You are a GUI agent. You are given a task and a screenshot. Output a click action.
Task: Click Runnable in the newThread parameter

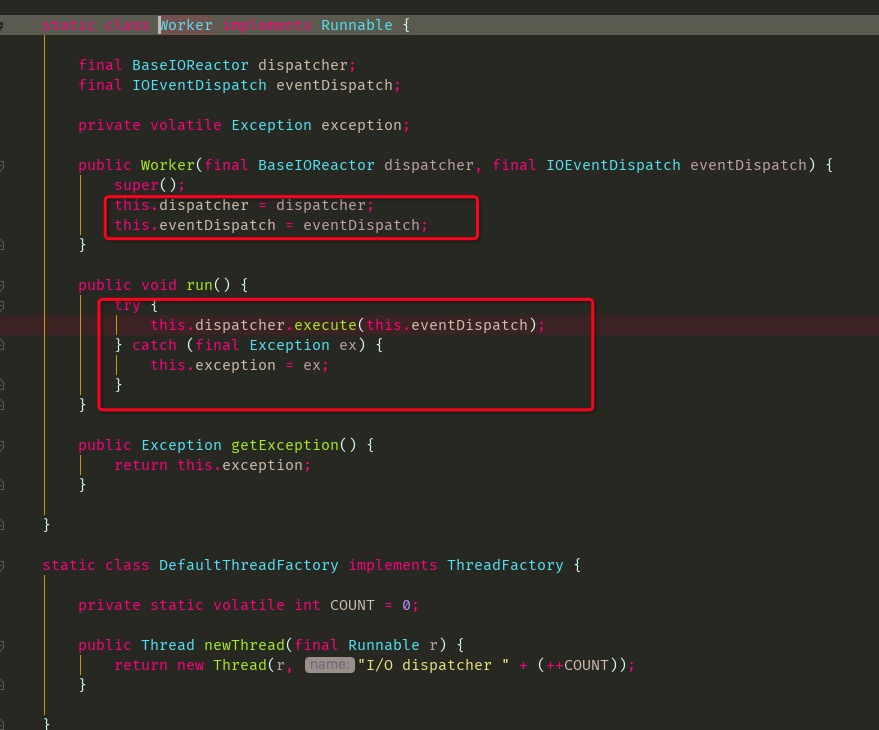383,645
